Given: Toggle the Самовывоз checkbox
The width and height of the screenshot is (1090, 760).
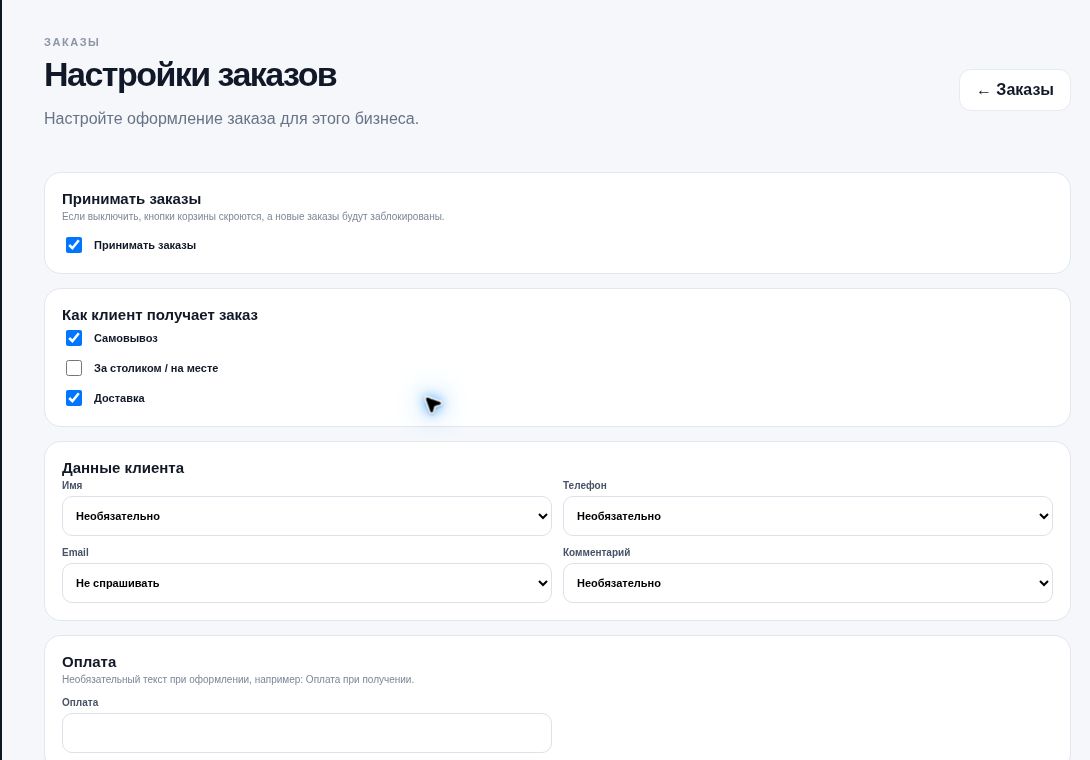Looking at the screenshot, I should click(74, 338).
